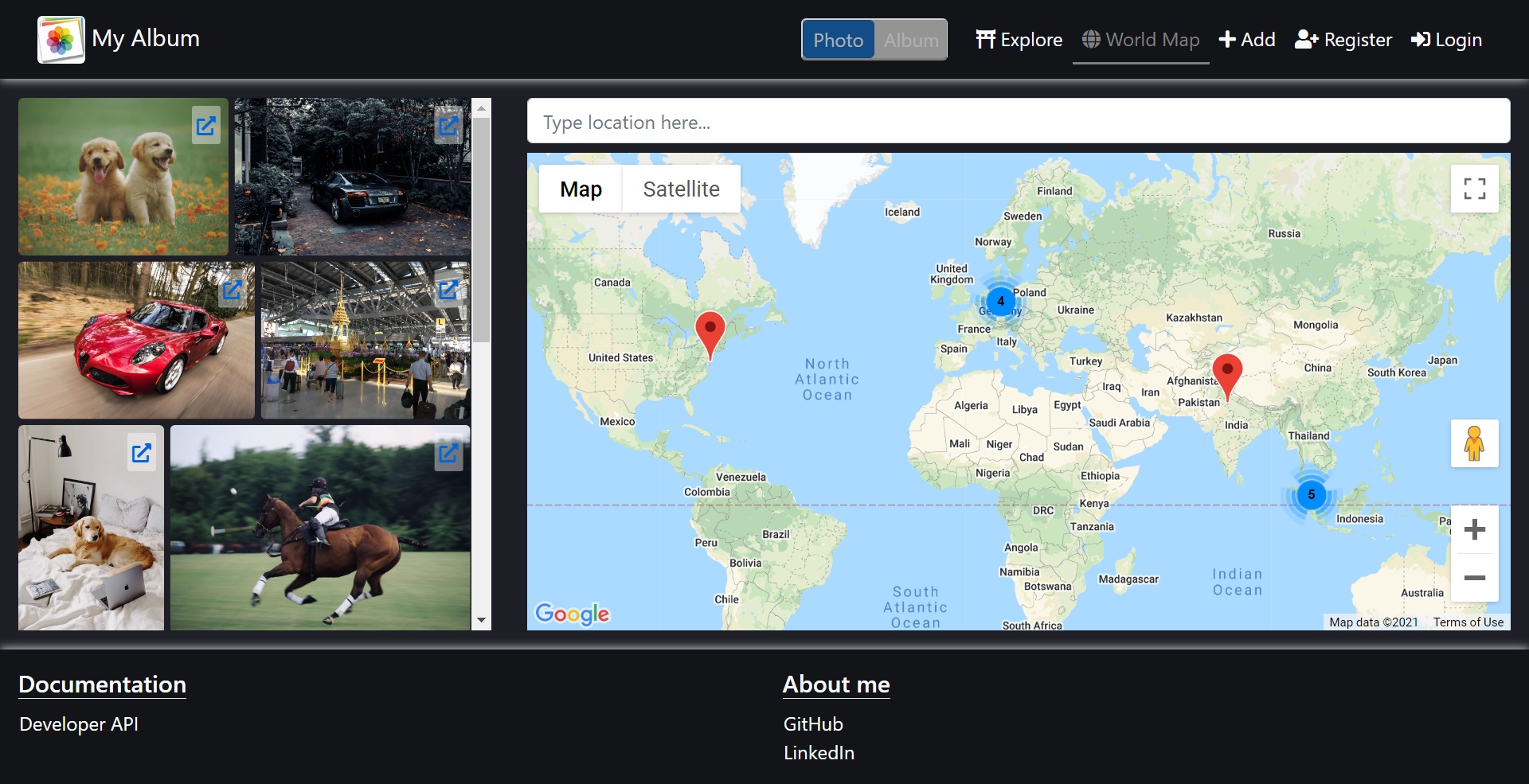Go to the Login page
This screenshot has width=1529, height=784.
pos(1446,40)
